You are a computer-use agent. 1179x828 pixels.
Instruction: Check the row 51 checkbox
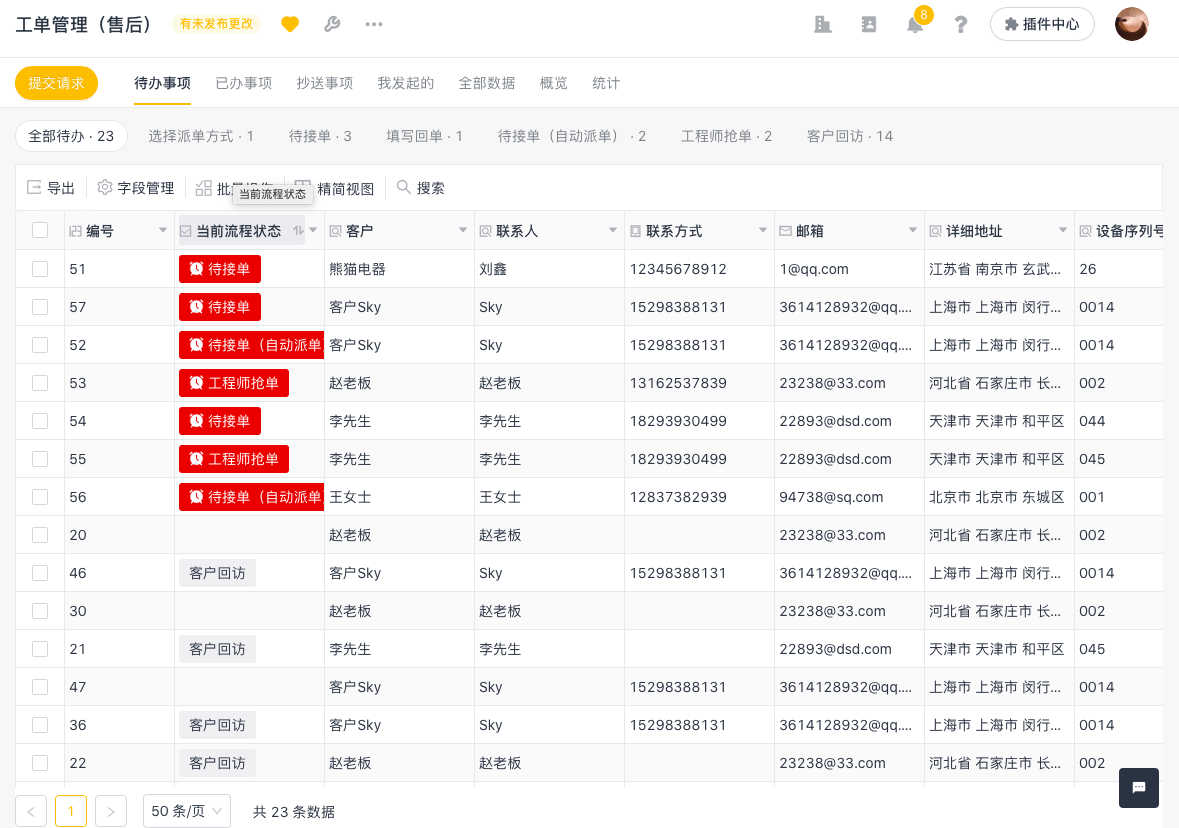pos(40,269)
